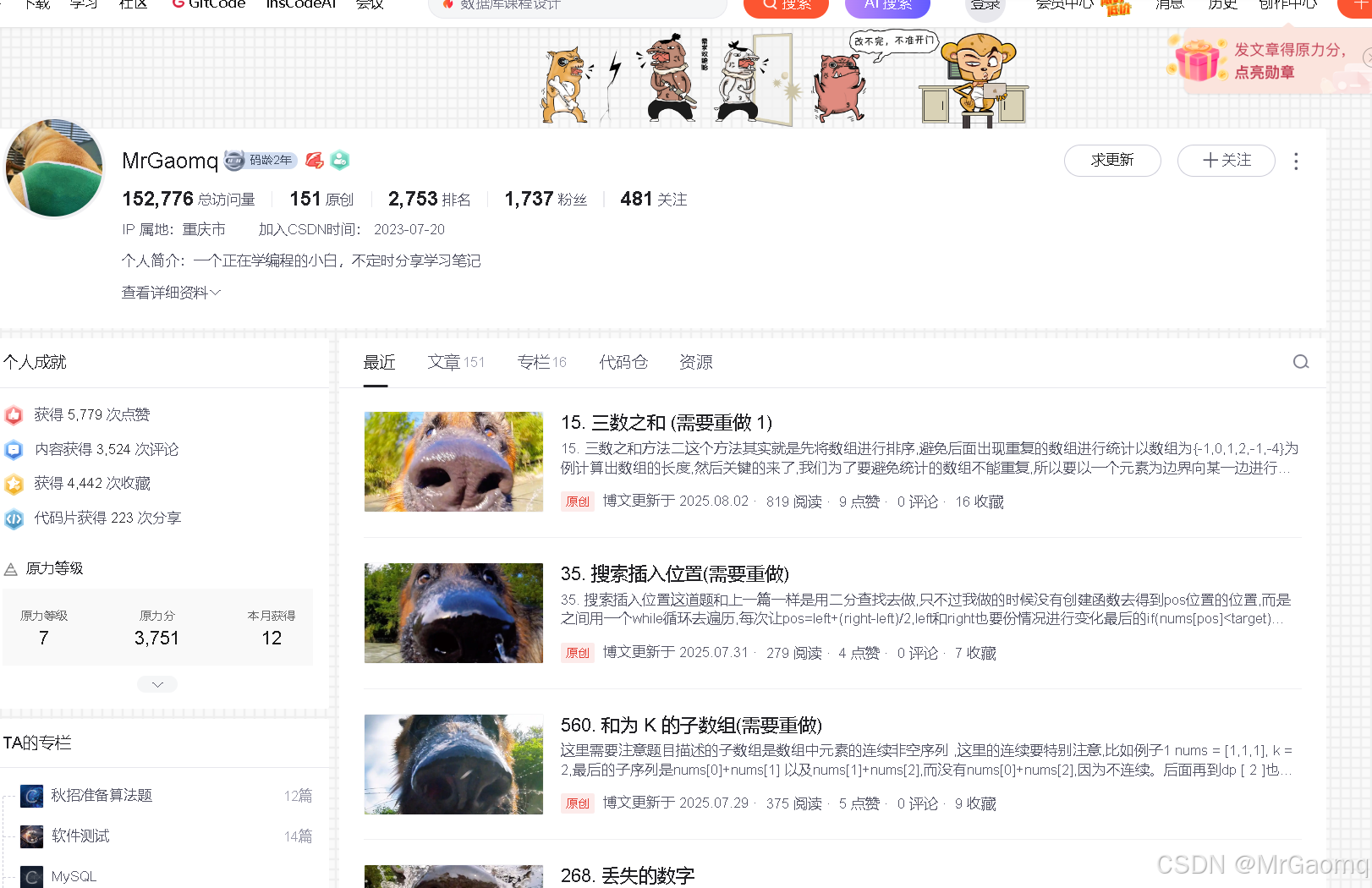Click the purple AI搜索 button
The image size is (1372, 888).
point(887,7)
